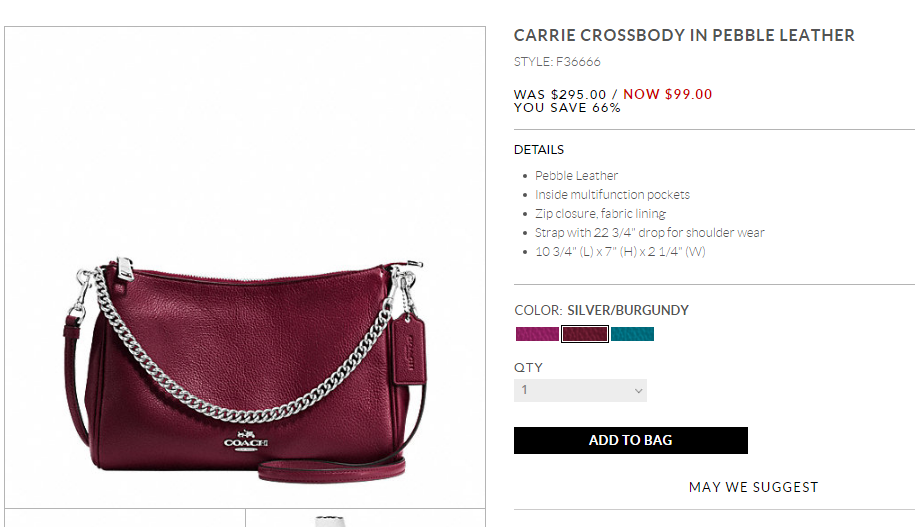This screenshot has height=527, width=915.
Task: Click the bag dimensions detail line
Action: pyautogui.click(x=620, y=252)
